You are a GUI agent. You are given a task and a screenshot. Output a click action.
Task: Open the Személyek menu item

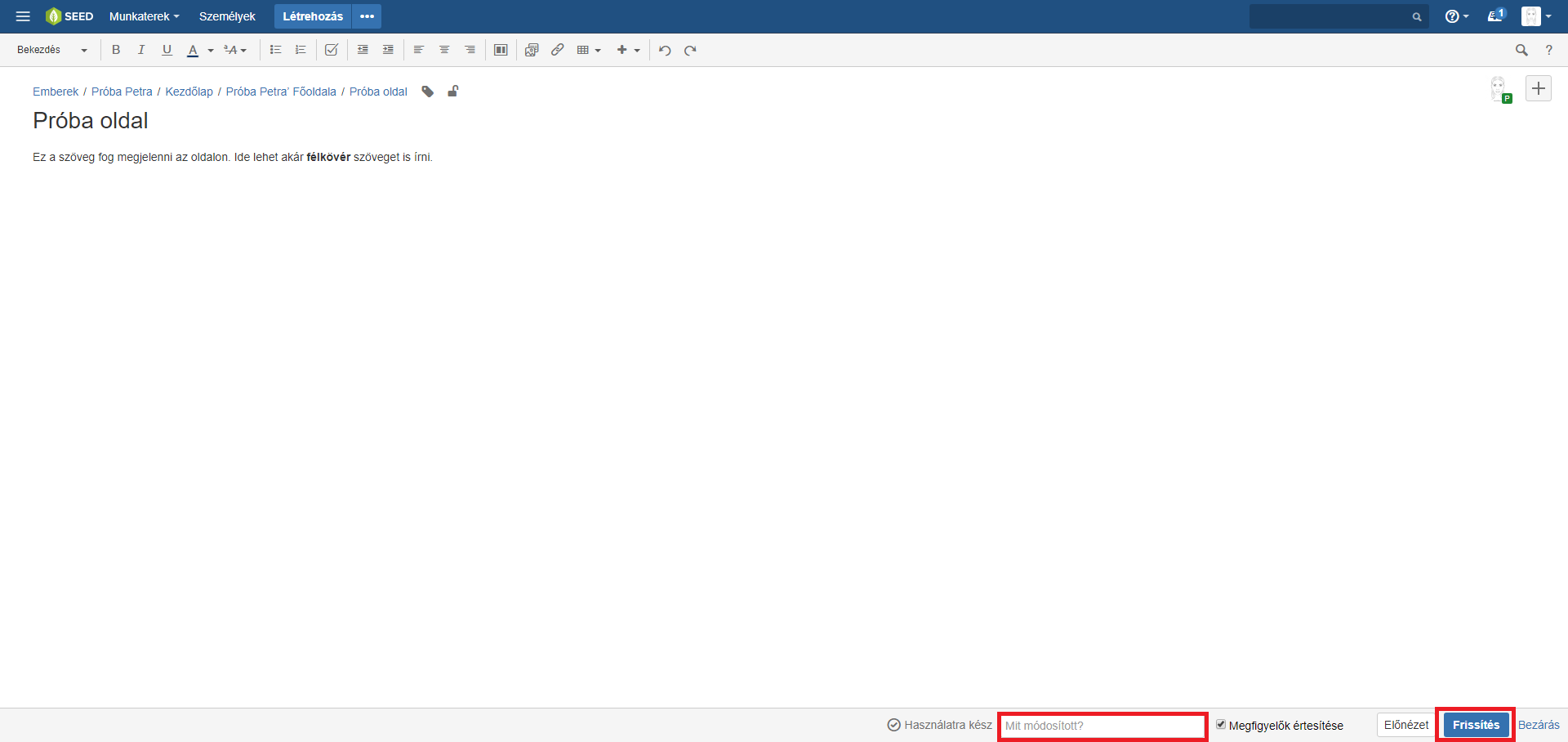pyautogui.click(x=227, y=16)
